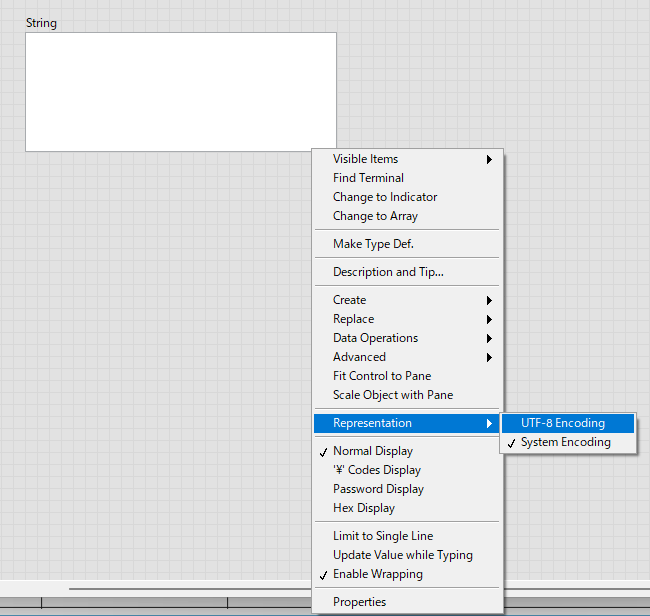
Task: Select Find Terminal from context menu
Action: point(407,178)
